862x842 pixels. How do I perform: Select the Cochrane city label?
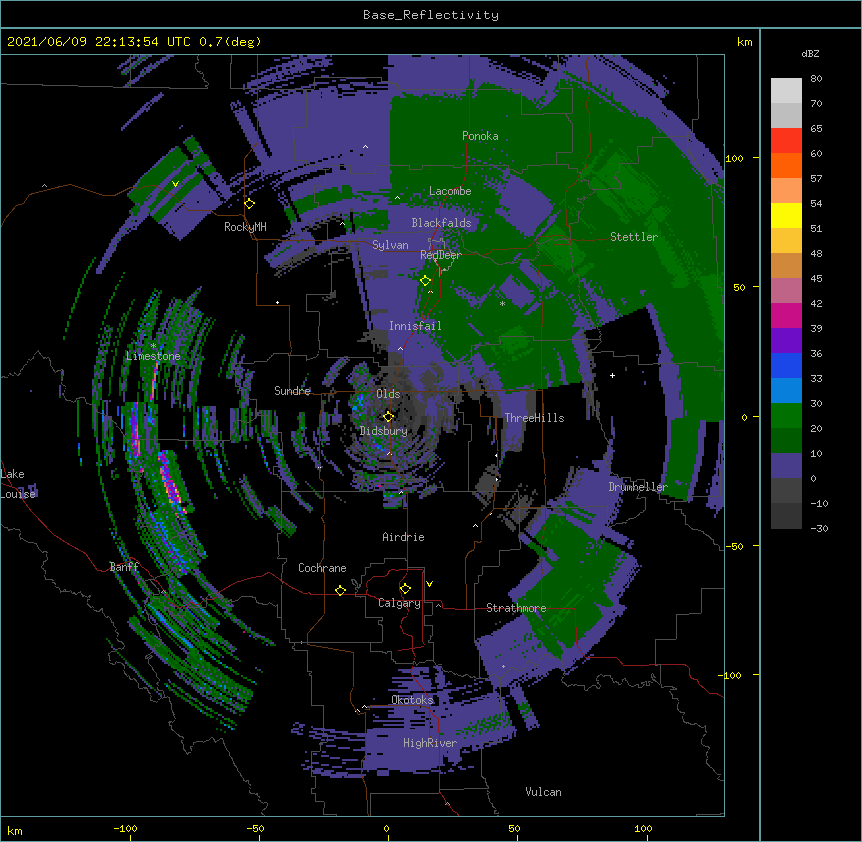pyautogui.click(x=322, y=568)
